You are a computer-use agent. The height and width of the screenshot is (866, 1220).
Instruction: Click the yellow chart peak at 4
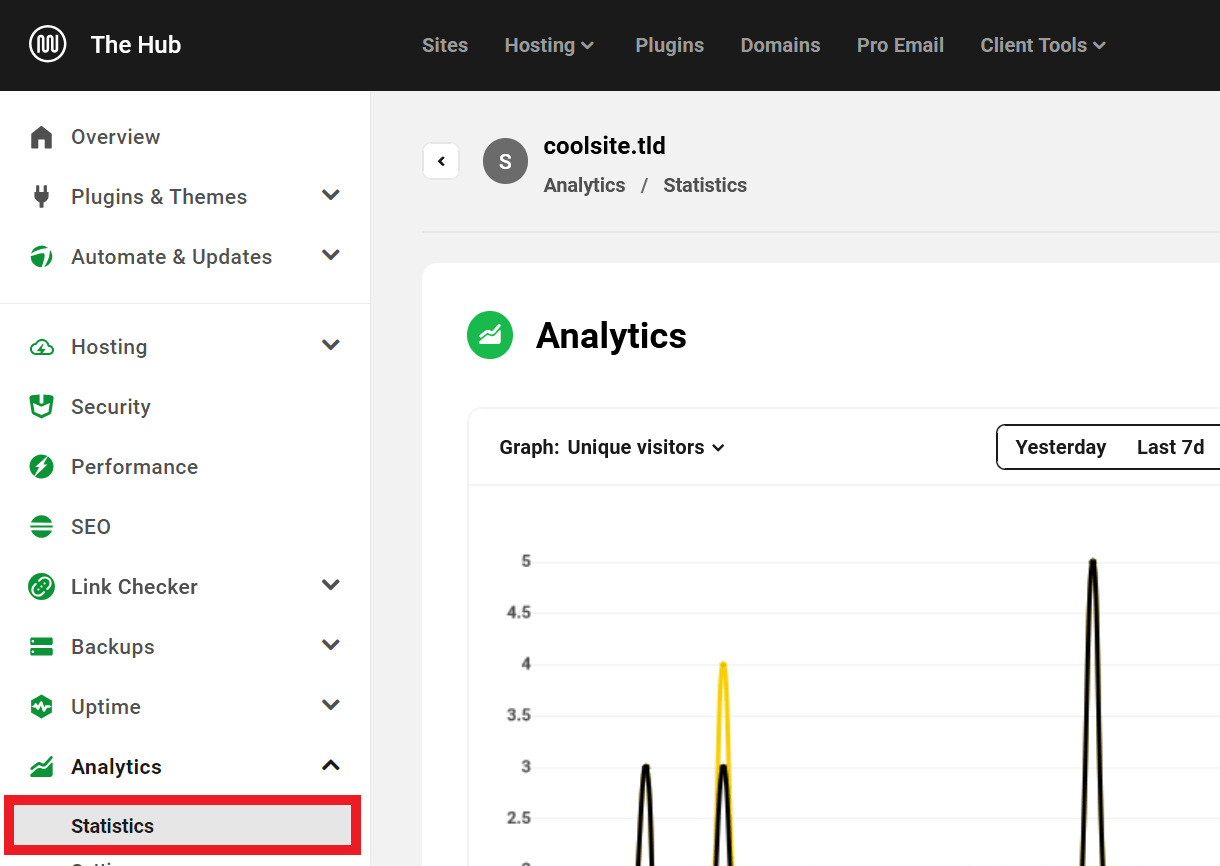tap(722, 665)
